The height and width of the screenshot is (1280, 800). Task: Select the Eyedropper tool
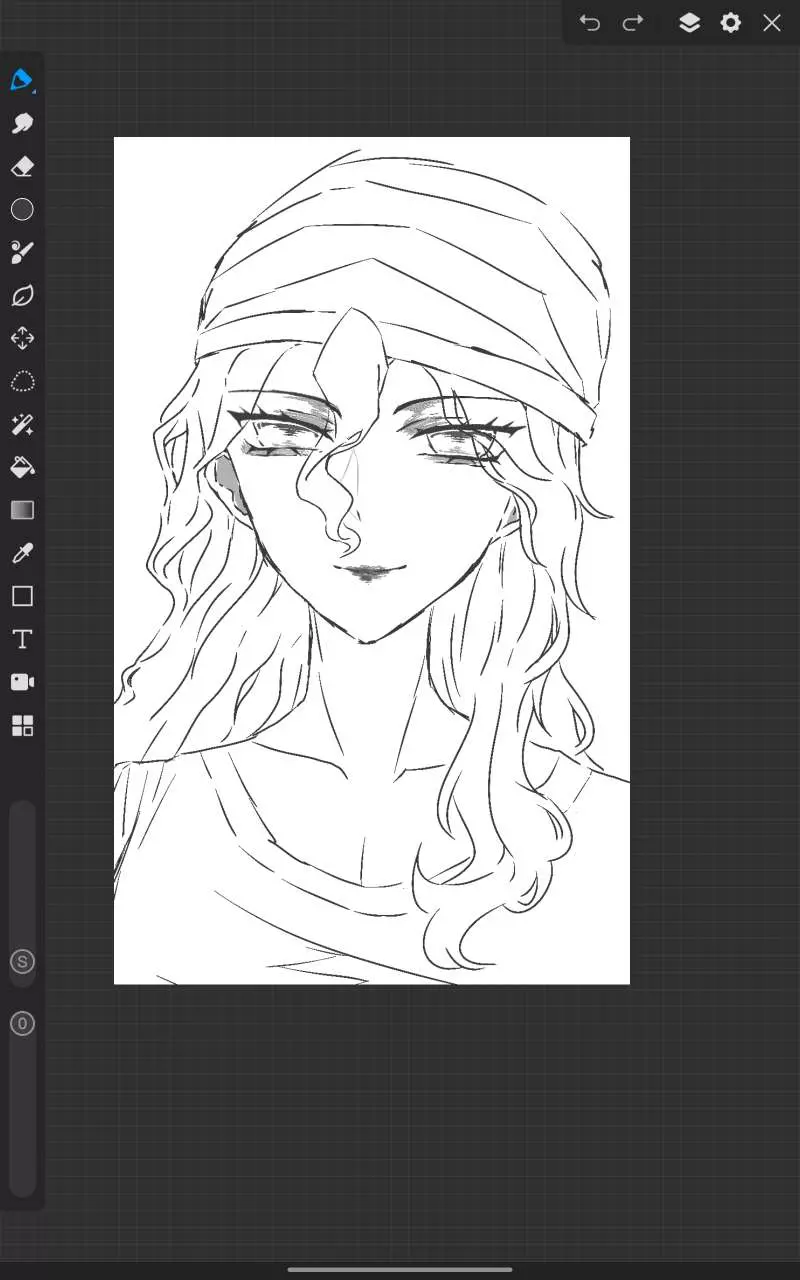[x=22, y=553]
